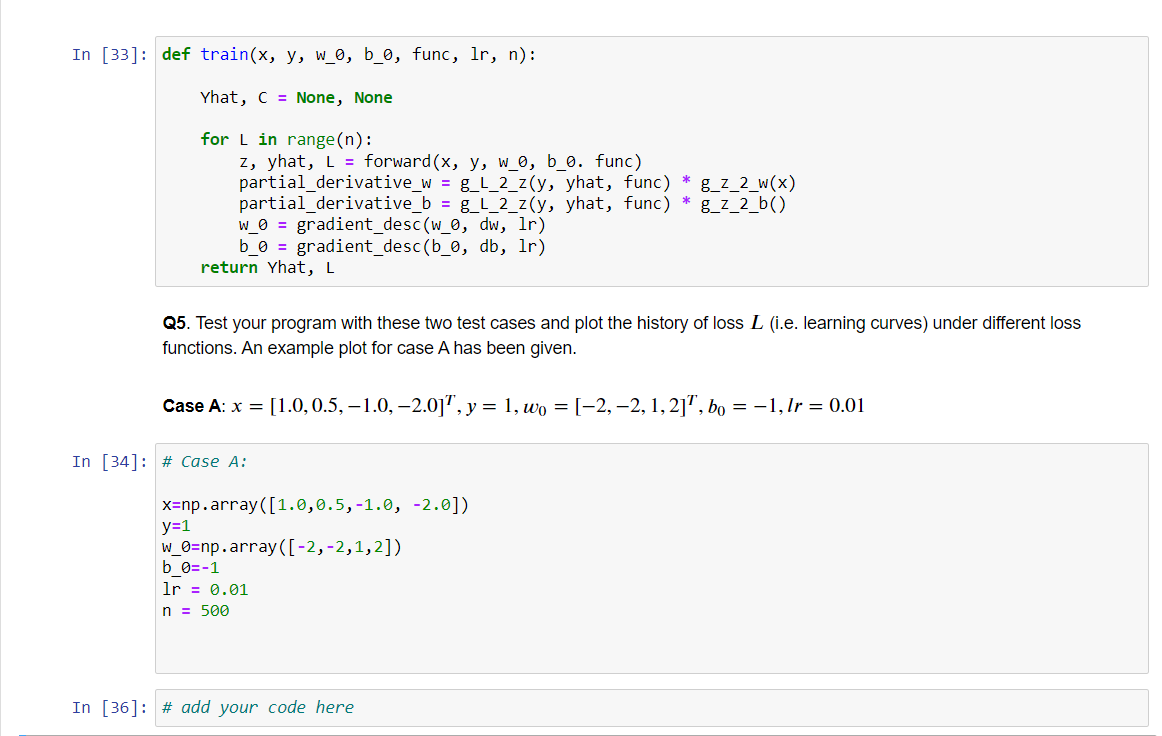Click the Case A formula line
1162x736 pixels.
(514, 405)
